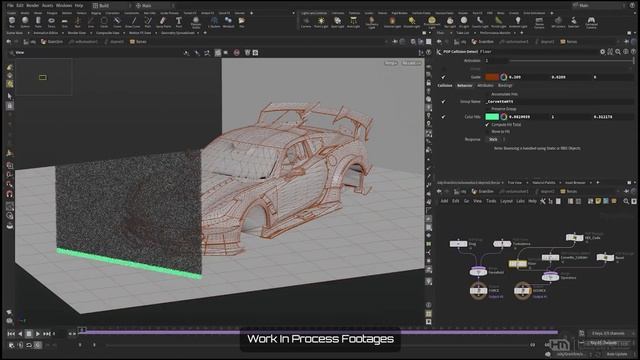Select the Metaball shelf tool
The width and height of the screenshot is (640, 360).
pos(229,22)
